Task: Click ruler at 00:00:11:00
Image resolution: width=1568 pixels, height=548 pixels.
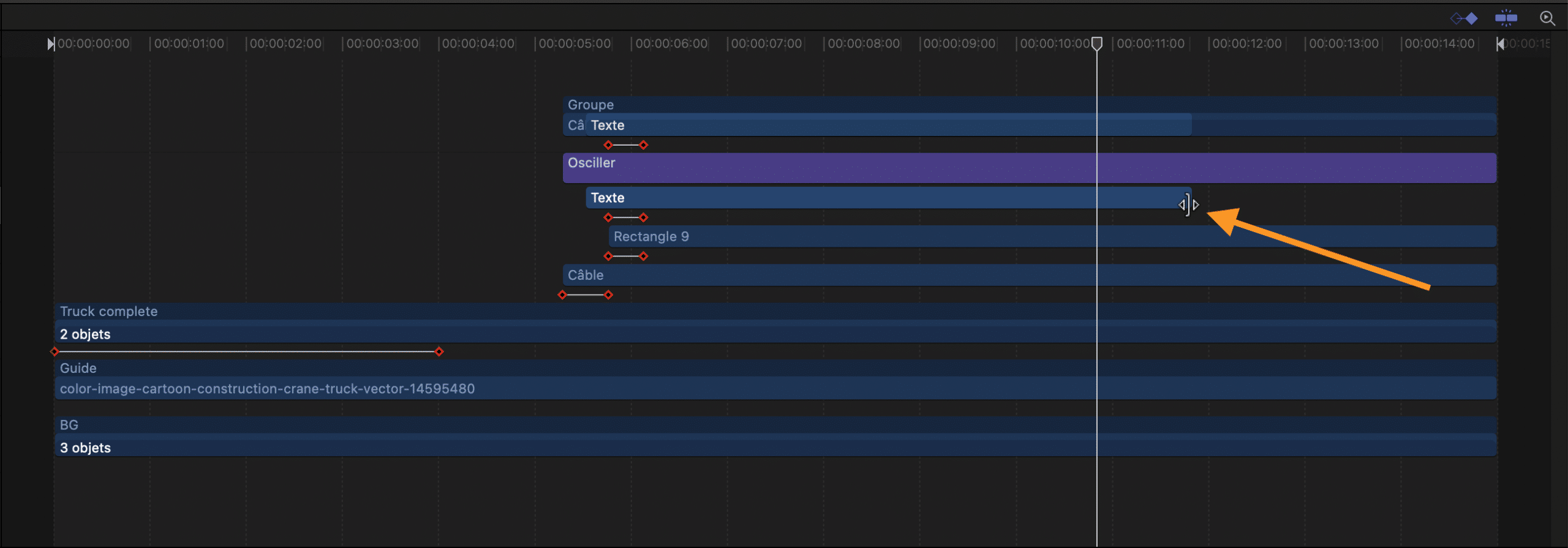Action: [1151, 44]
